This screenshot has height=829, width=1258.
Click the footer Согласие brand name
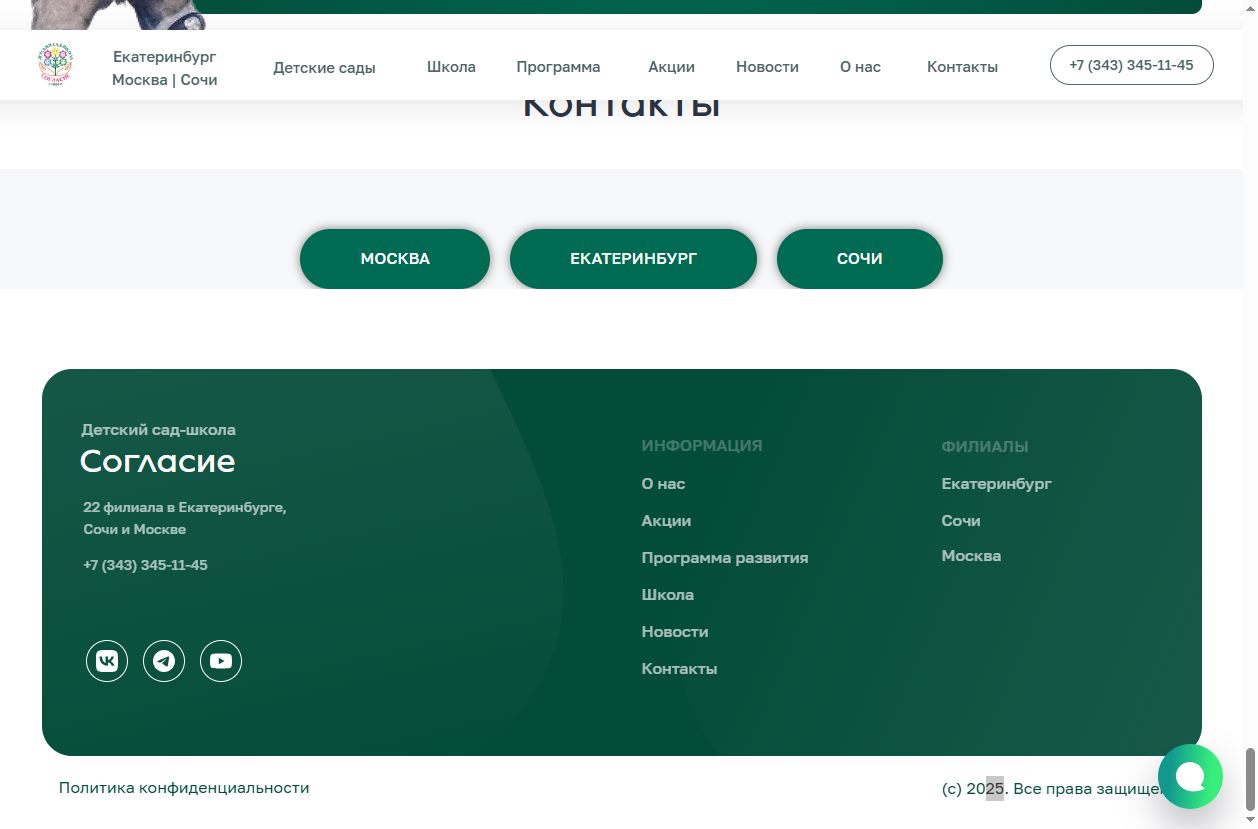click(158, 461)
